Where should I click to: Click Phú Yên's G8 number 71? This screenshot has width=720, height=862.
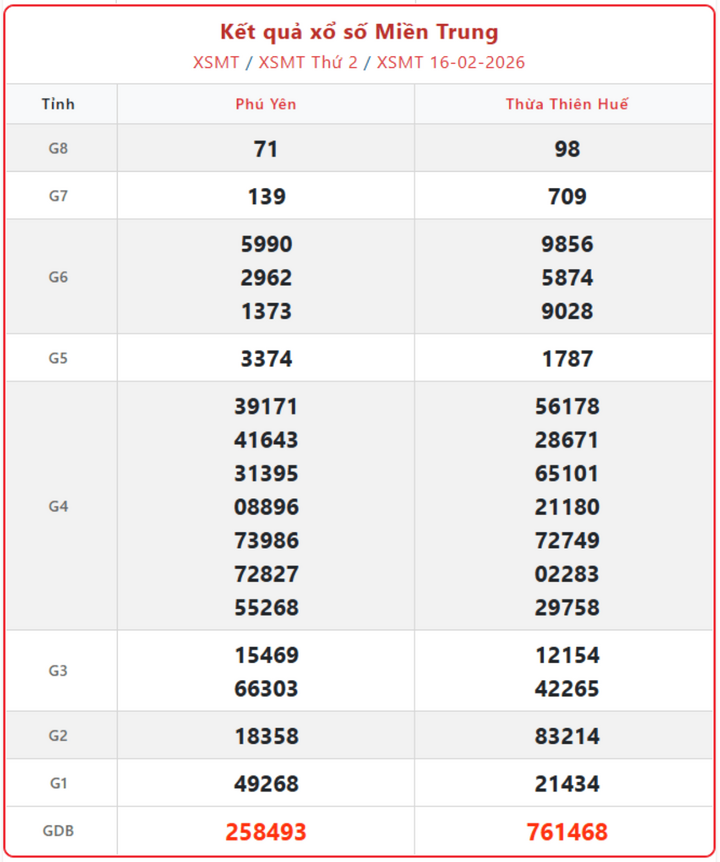pyautogui.click(x=266, y=149)
